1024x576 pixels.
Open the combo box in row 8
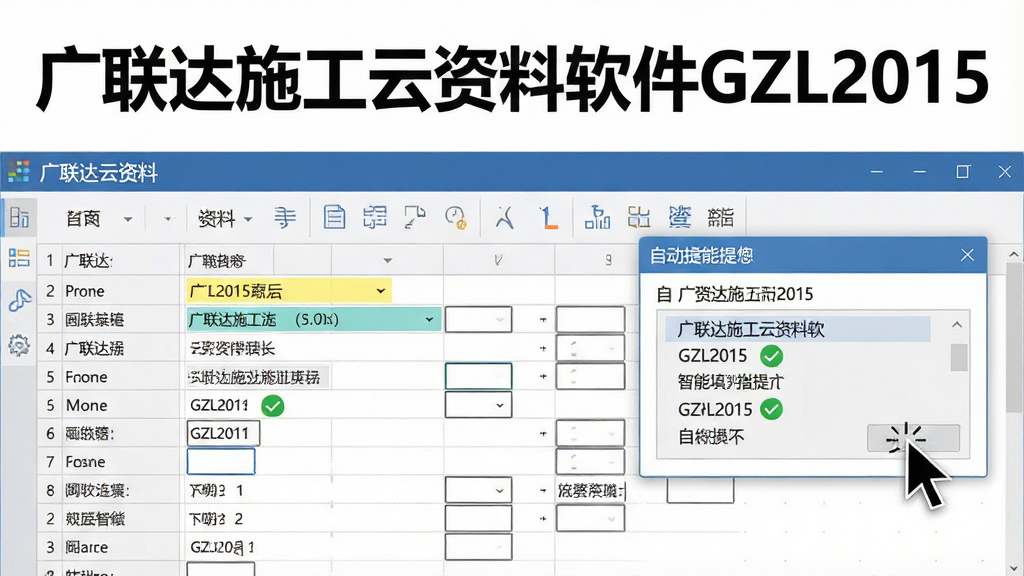point(478,490)
